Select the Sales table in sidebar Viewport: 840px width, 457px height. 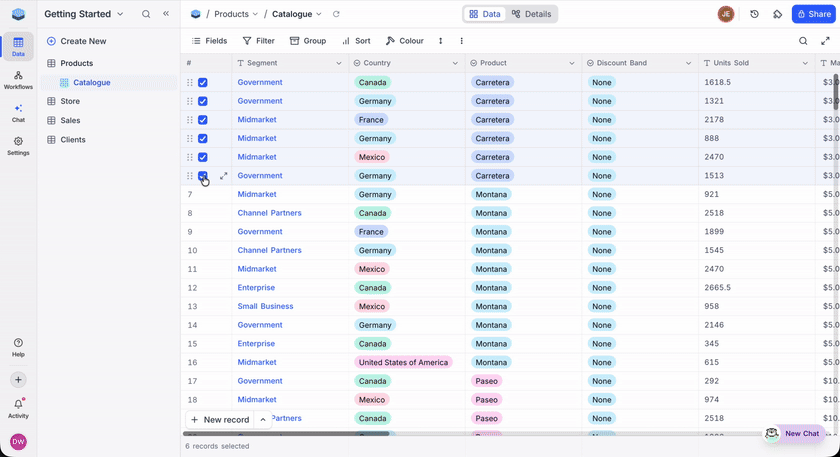tap(70, 120)
